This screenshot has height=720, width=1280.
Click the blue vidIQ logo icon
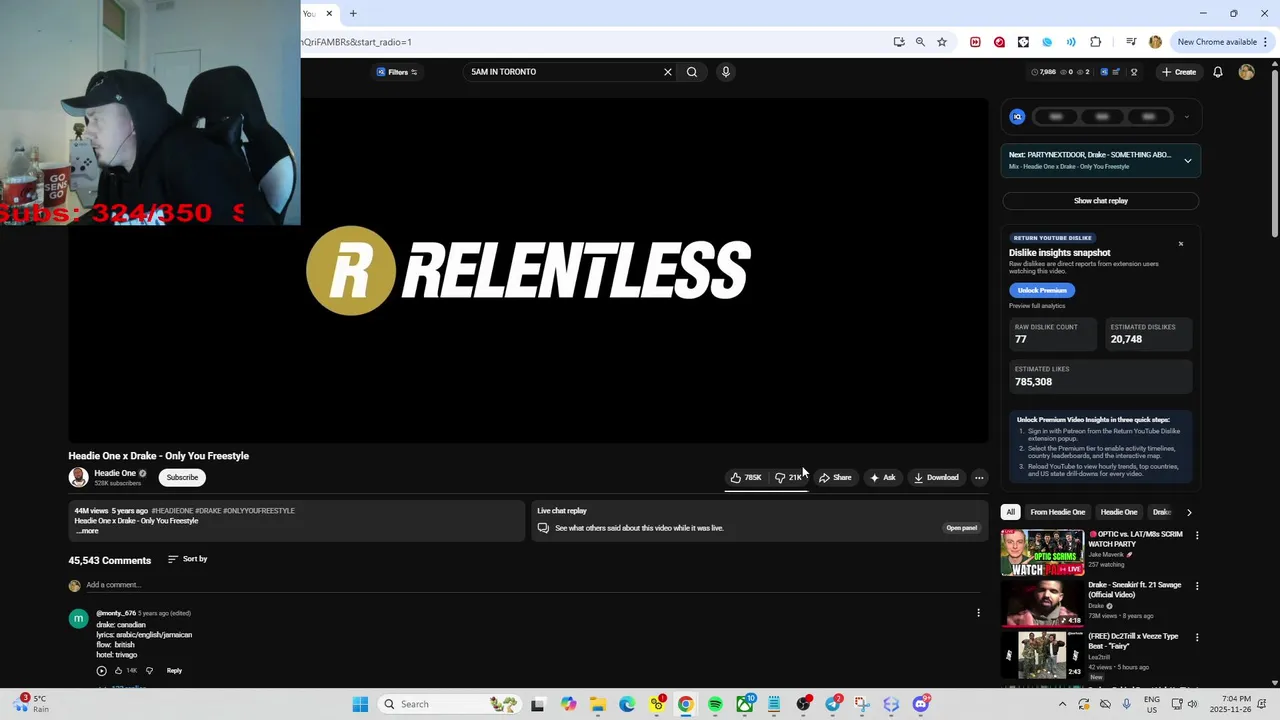(x=1017, y=117)
